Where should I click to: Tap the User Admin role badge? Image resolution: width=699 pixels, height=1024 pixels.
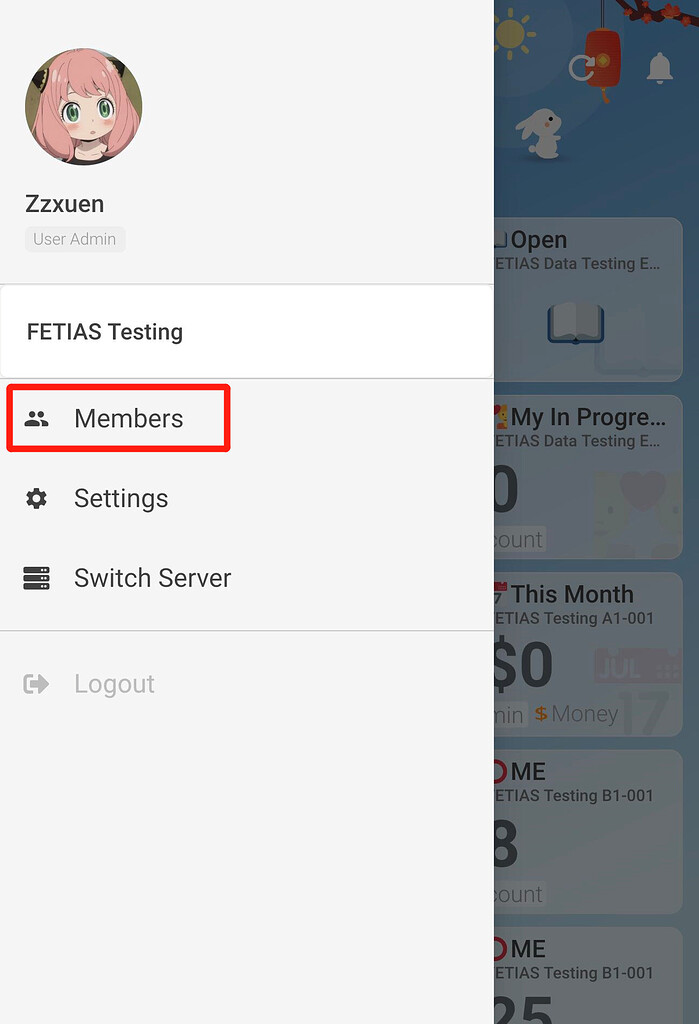tap(74, 239)
